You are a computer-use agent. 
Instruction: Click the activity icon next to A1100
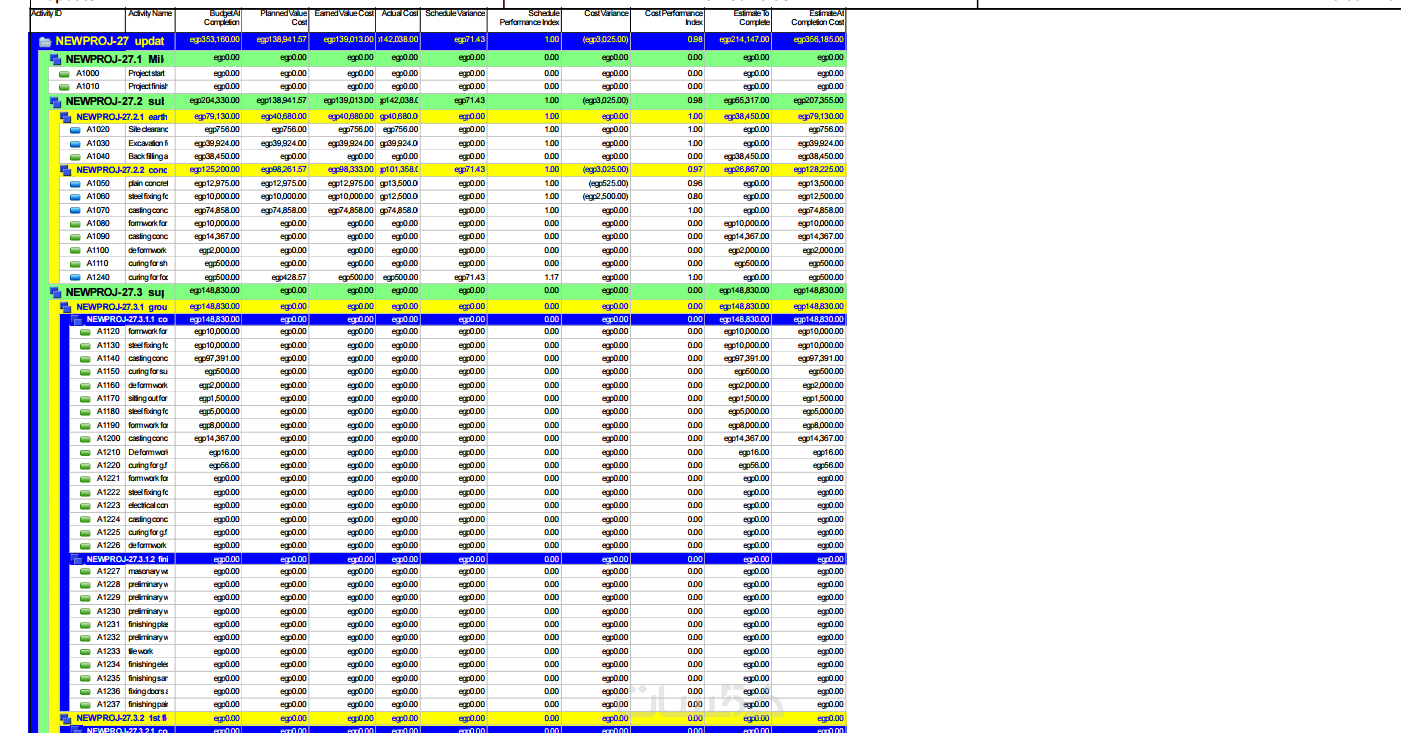point(74,251)
